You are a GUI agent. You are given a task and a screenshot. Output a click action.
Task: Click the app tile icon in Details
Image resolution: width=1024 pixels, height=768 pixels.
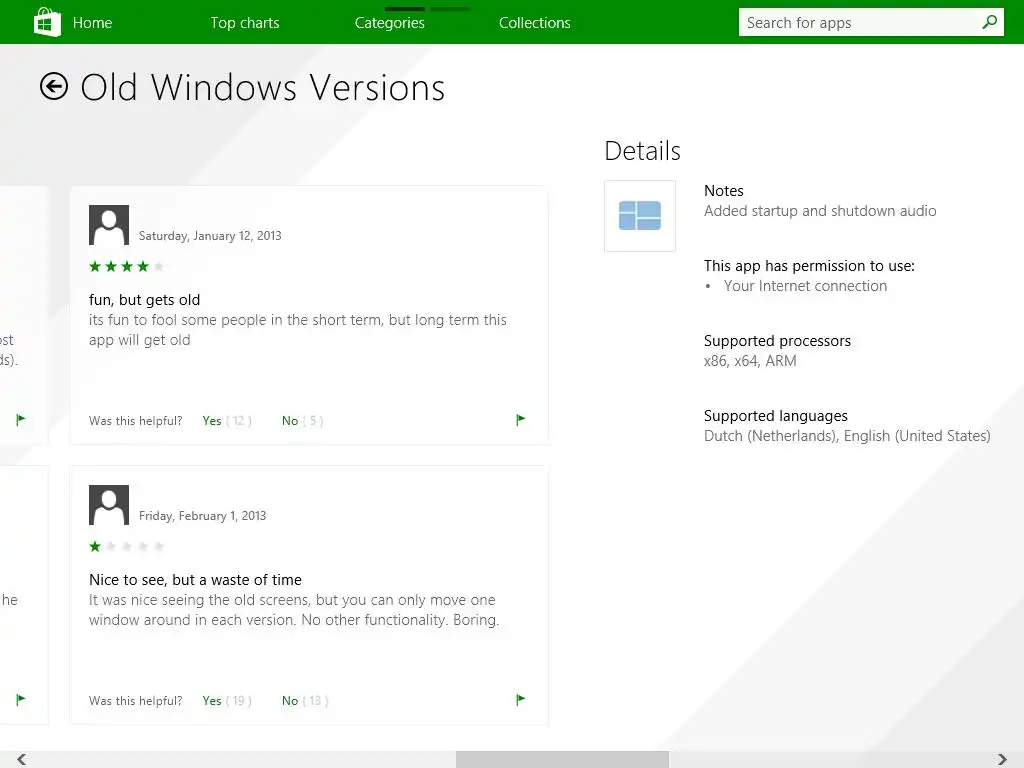click(640, 216)
